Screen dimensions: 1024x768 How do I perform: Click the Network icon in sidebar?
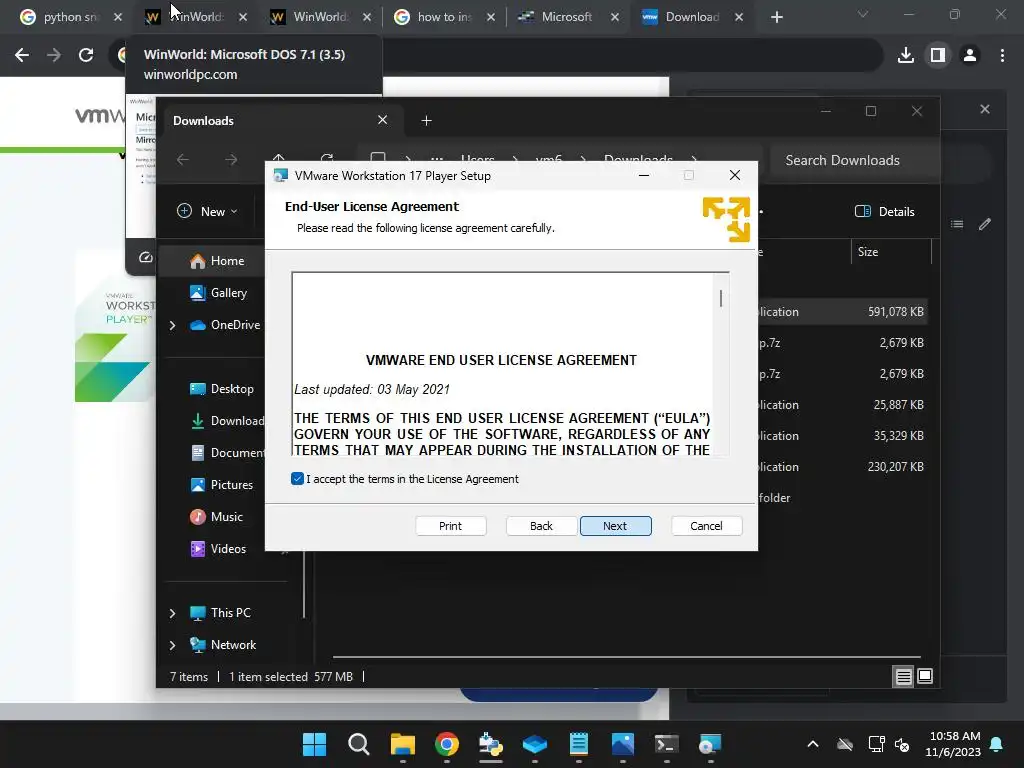[198, 645]
